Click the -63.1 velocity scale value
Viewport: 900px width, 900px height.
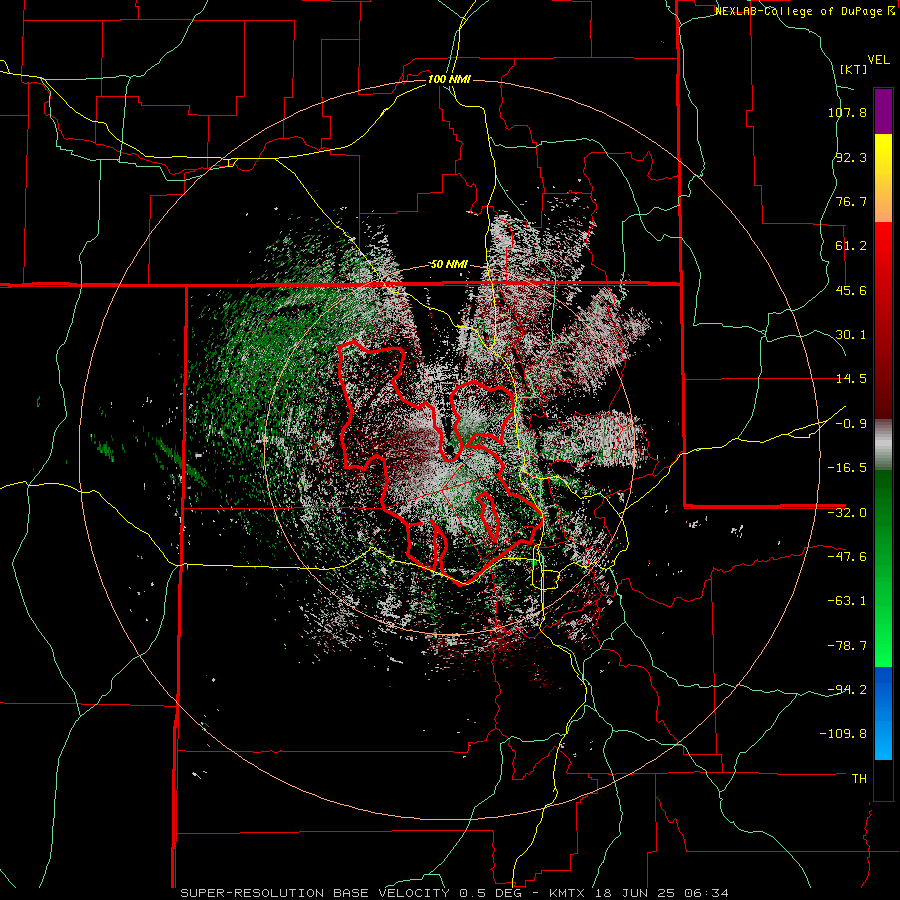pyautogui.click(x=847, y=601)
